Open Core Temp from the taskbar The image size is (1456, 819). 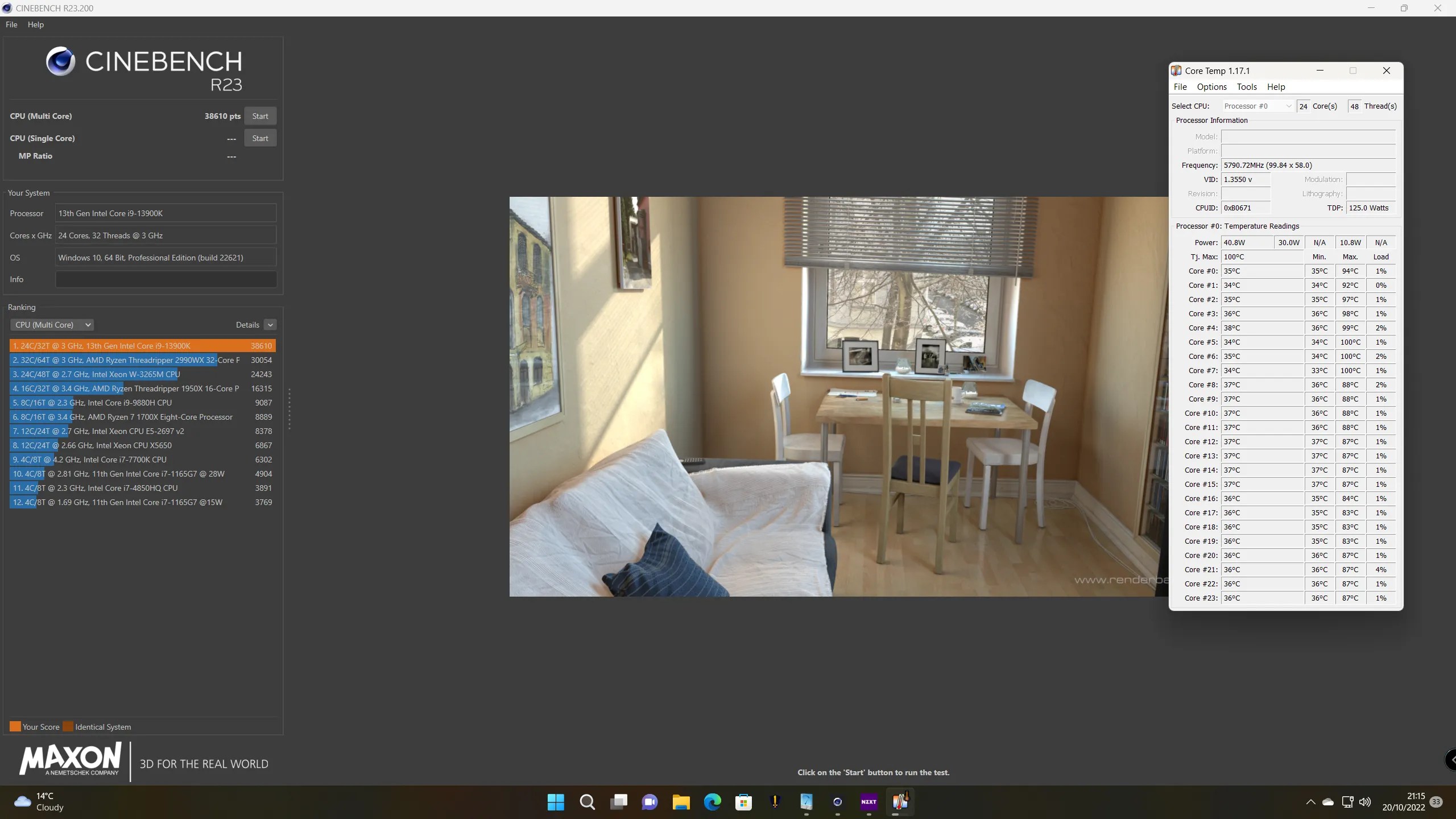point(900,802)
